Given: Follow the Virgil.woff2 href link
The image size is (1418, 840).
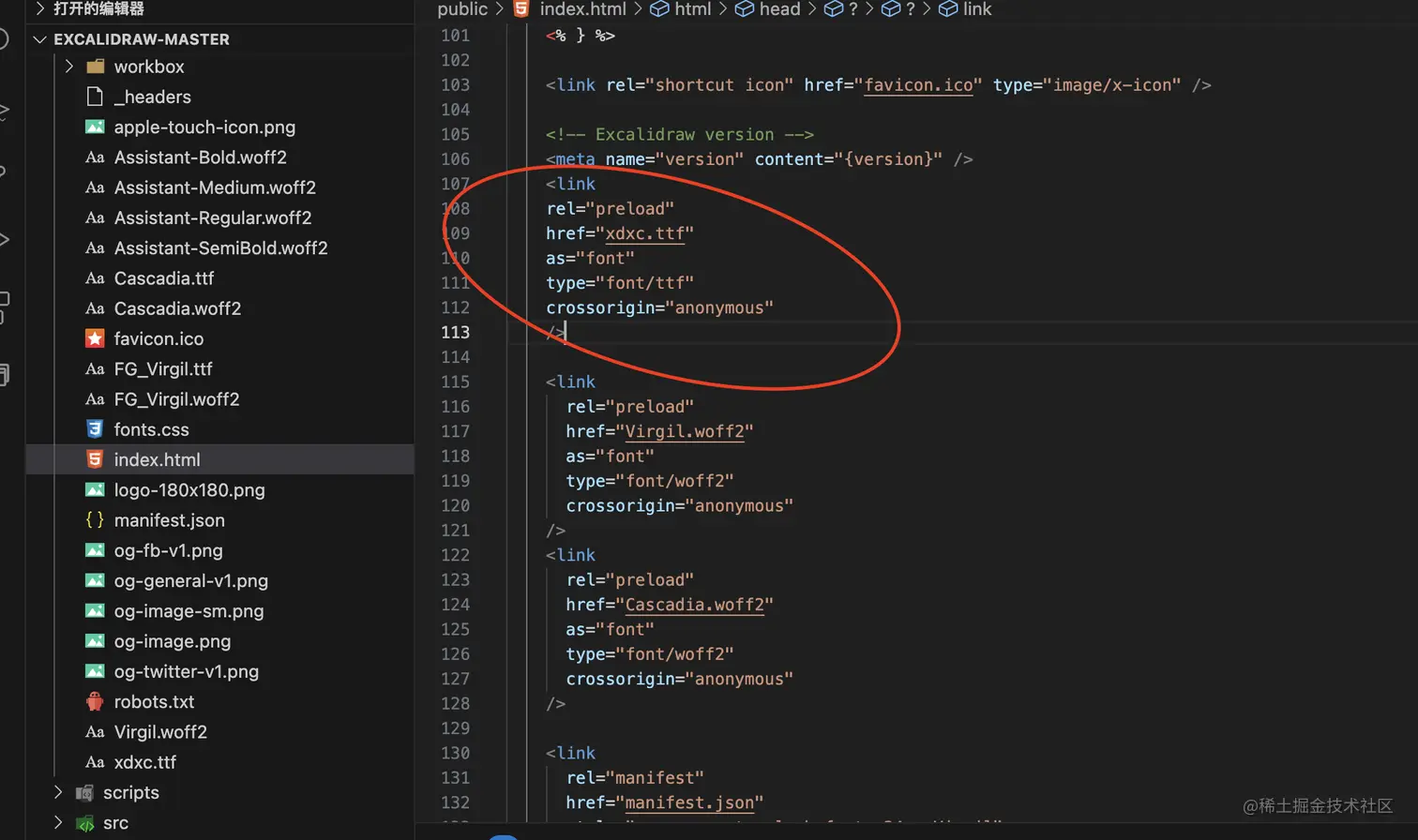Looking at the screenshot, I should [685, 431].
